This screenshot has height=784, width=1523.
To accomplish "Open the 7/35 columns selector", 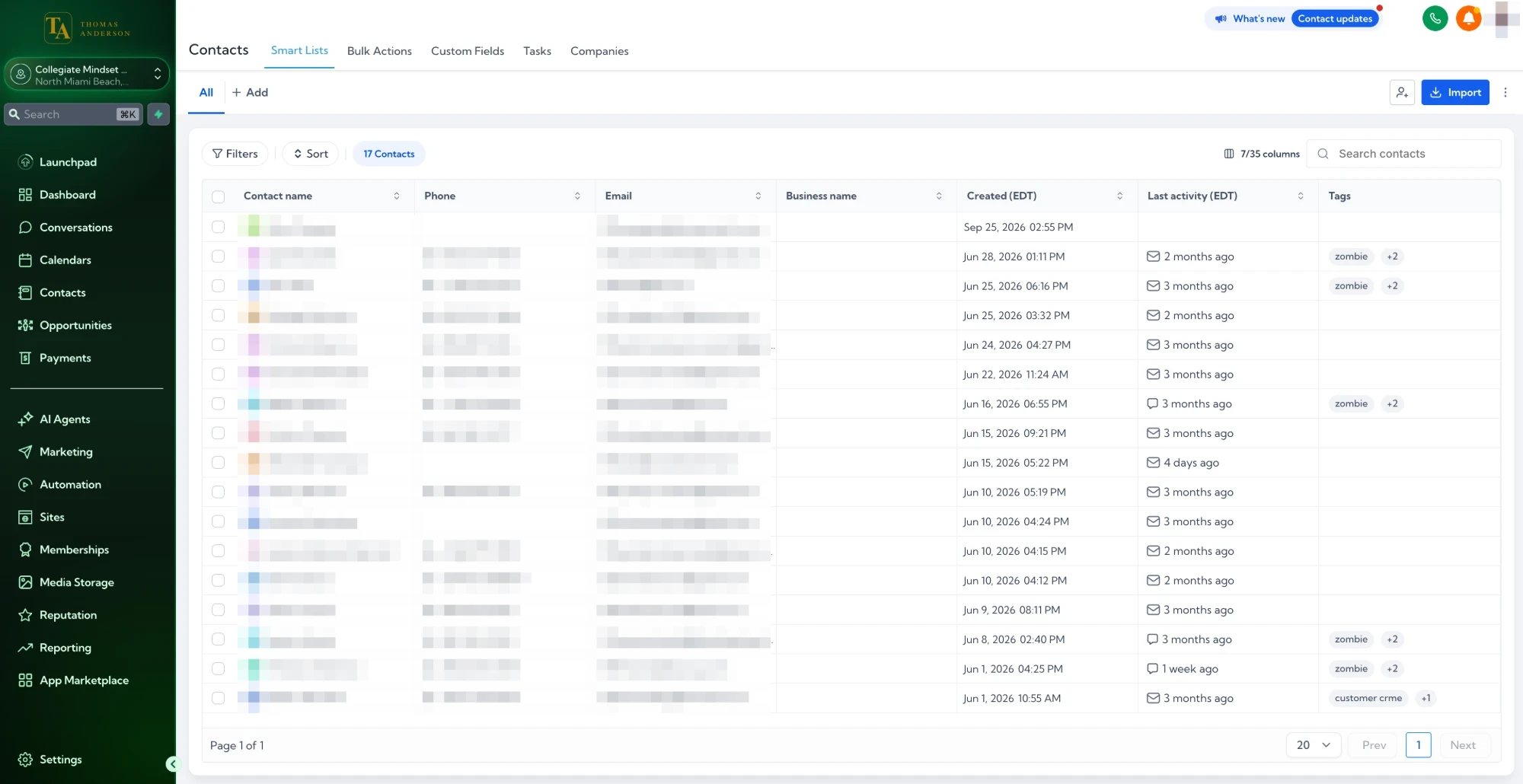I will 1261,154.
